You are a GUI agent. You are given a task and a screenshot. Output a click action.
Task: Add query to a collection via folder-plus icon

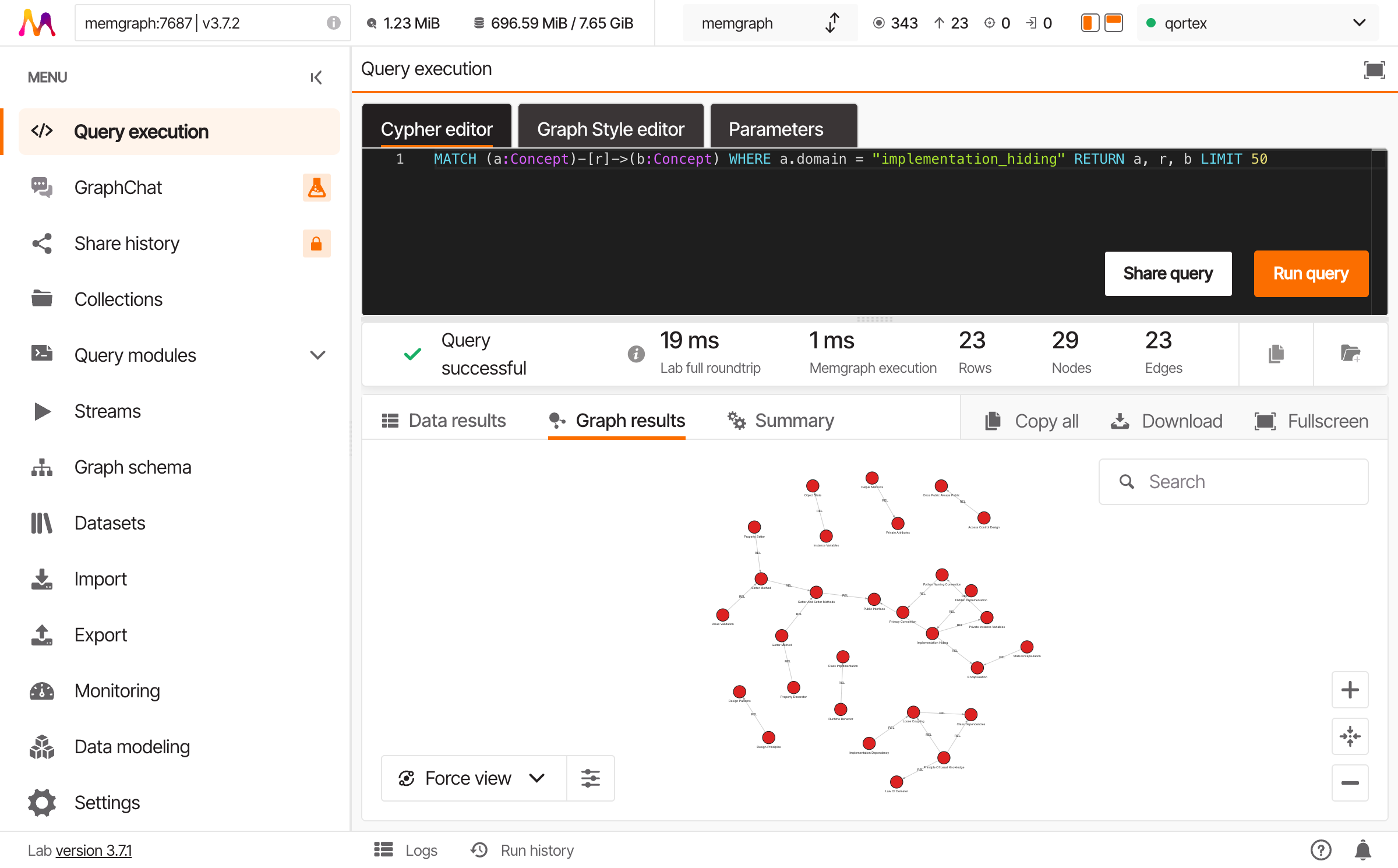coord(1350,354)
